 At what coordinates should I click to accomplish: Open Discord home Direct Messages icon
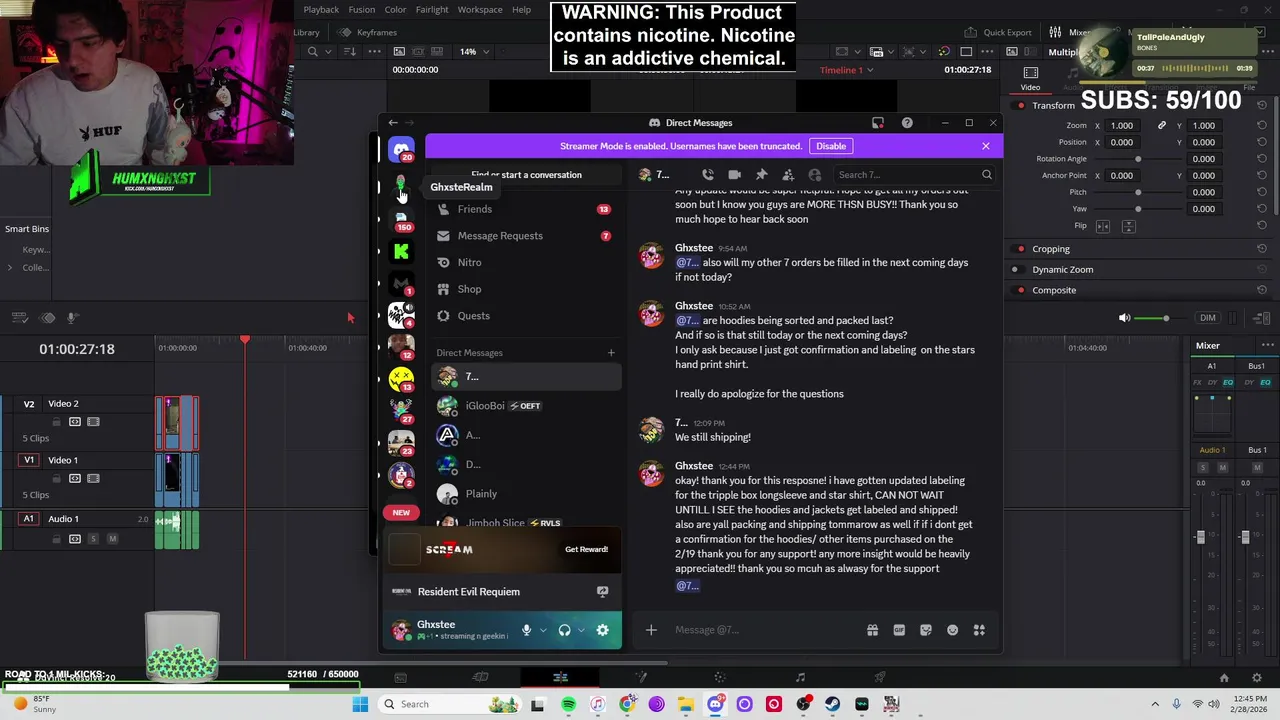tap(401, 149)
